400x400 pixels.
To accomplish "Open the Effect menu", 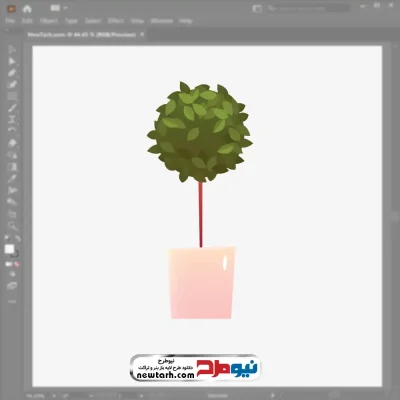I will click(116, 21).
